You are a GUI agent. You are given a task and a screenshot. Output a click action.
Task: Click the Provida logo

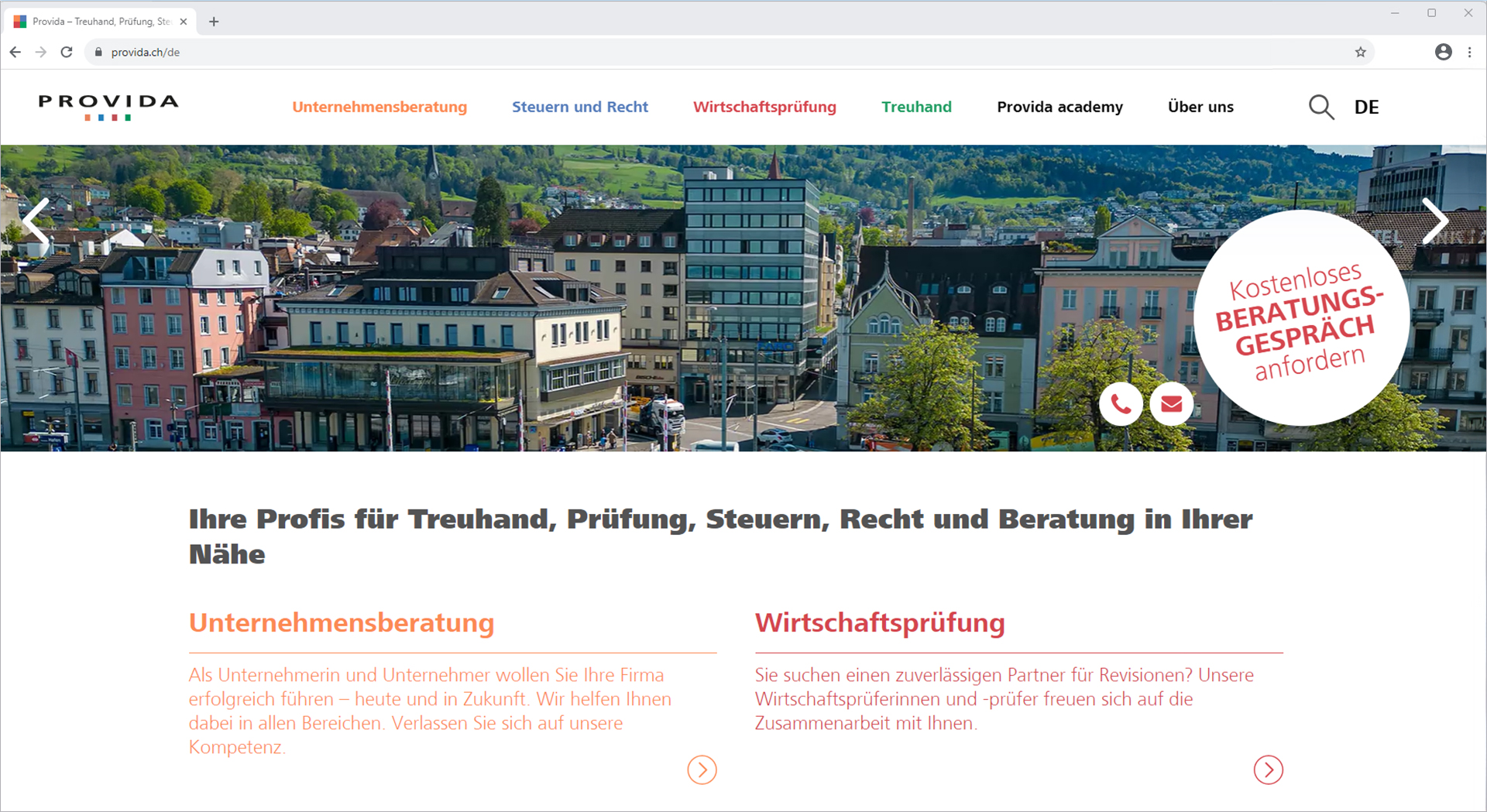pos(108,107)
